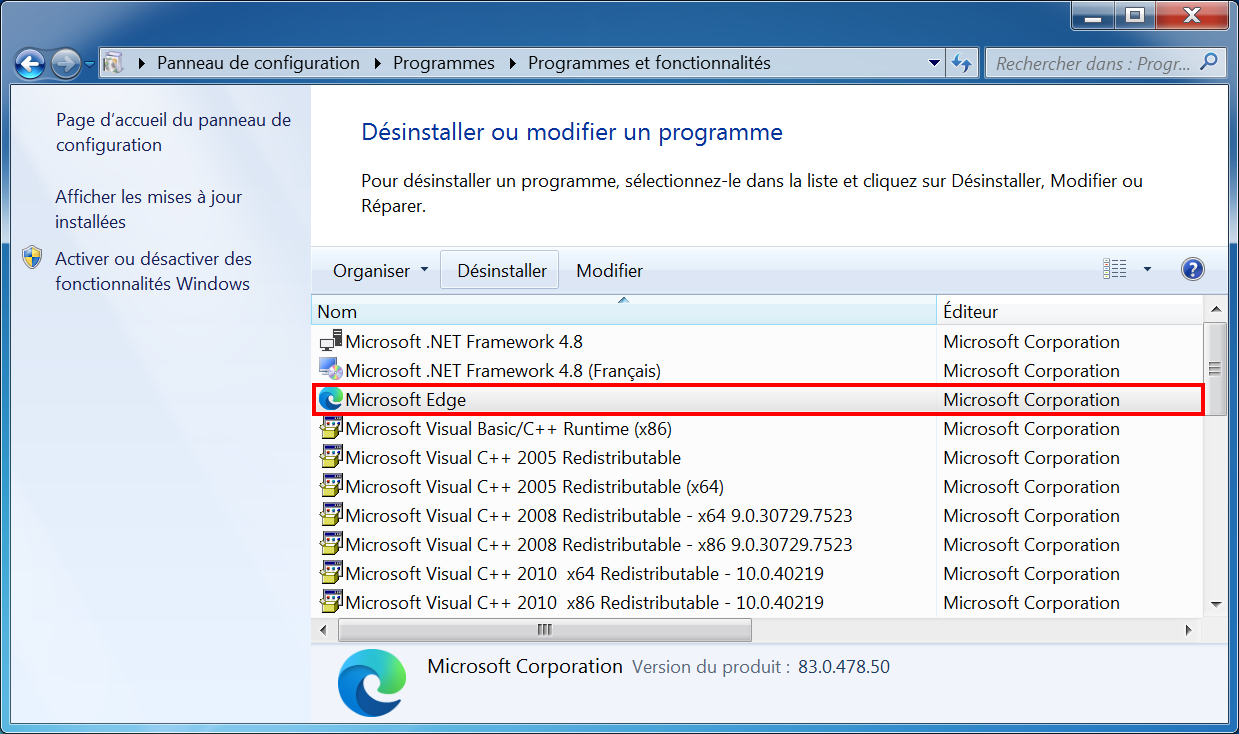Click the Désinstaller toolbar button
This screenshot has height=734, width=1239.
point(502,271)
